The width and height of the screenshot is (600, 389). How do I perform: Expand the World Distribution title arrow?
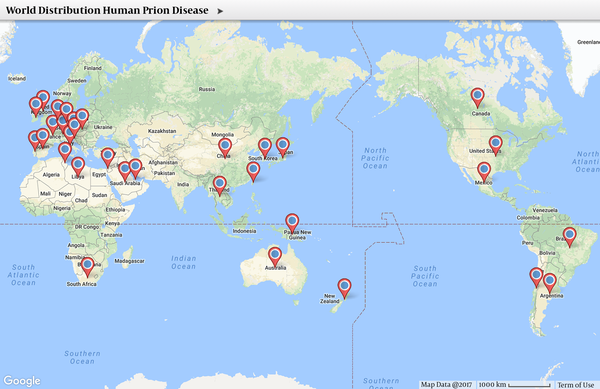(220, 11)
